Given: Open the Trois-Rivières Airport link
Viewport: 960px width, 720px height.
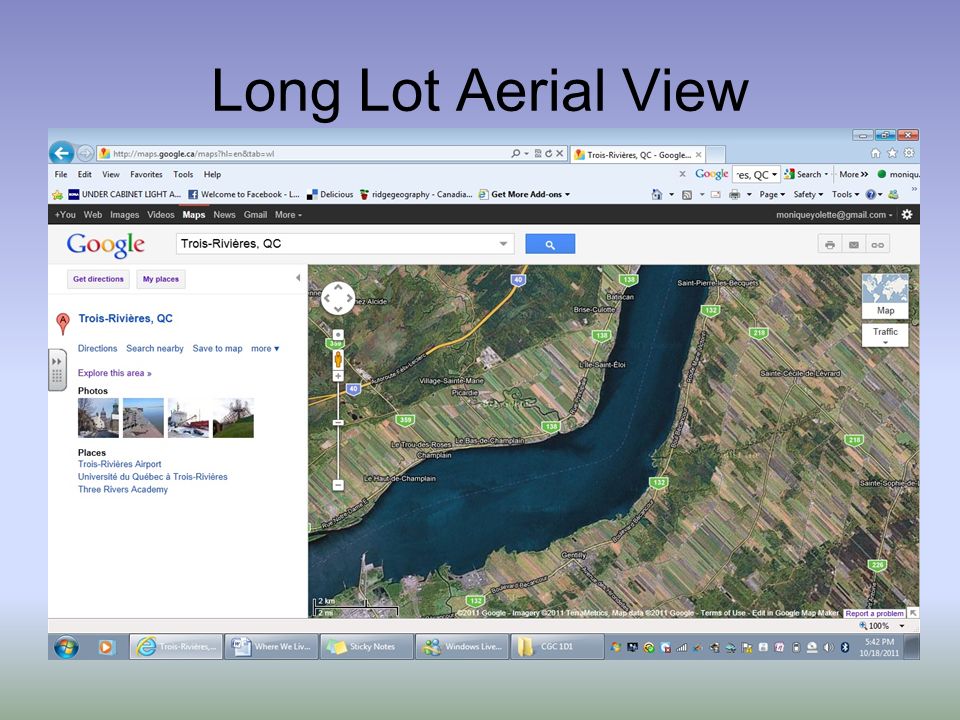Looking at the screenshot, I should (119, 464).
